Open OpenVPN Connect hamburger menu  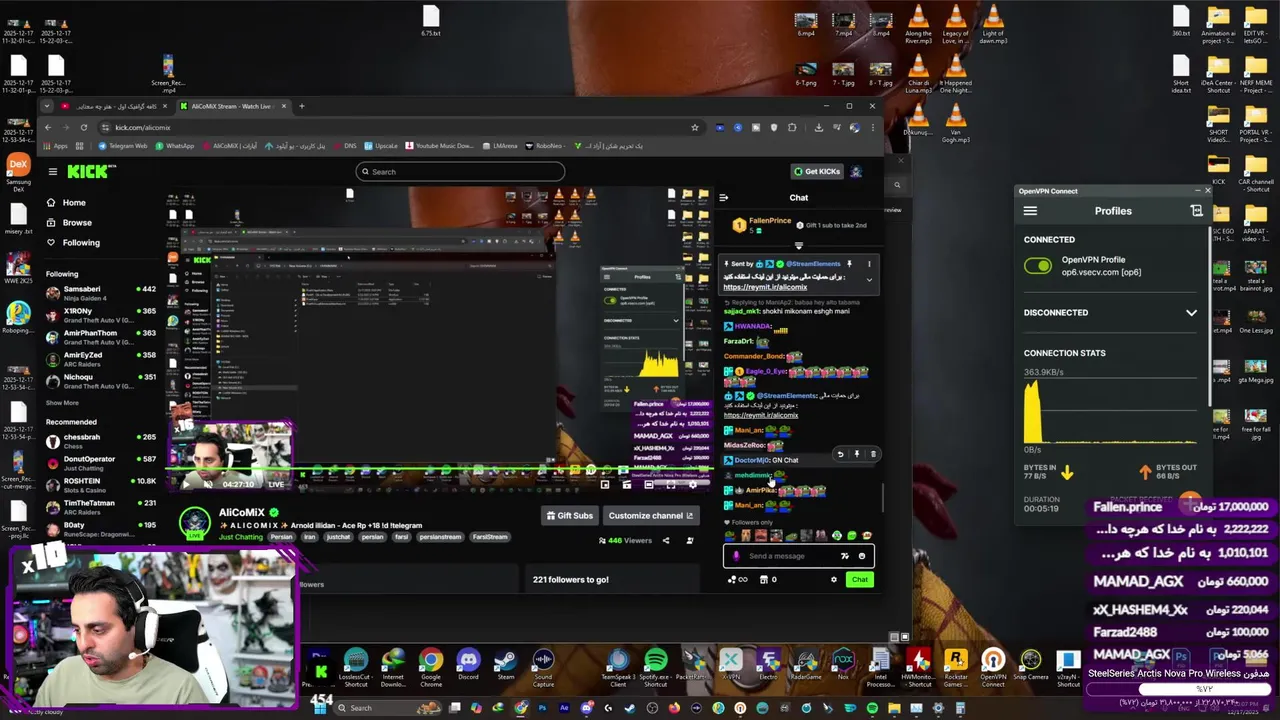[x=1030, y=211]
